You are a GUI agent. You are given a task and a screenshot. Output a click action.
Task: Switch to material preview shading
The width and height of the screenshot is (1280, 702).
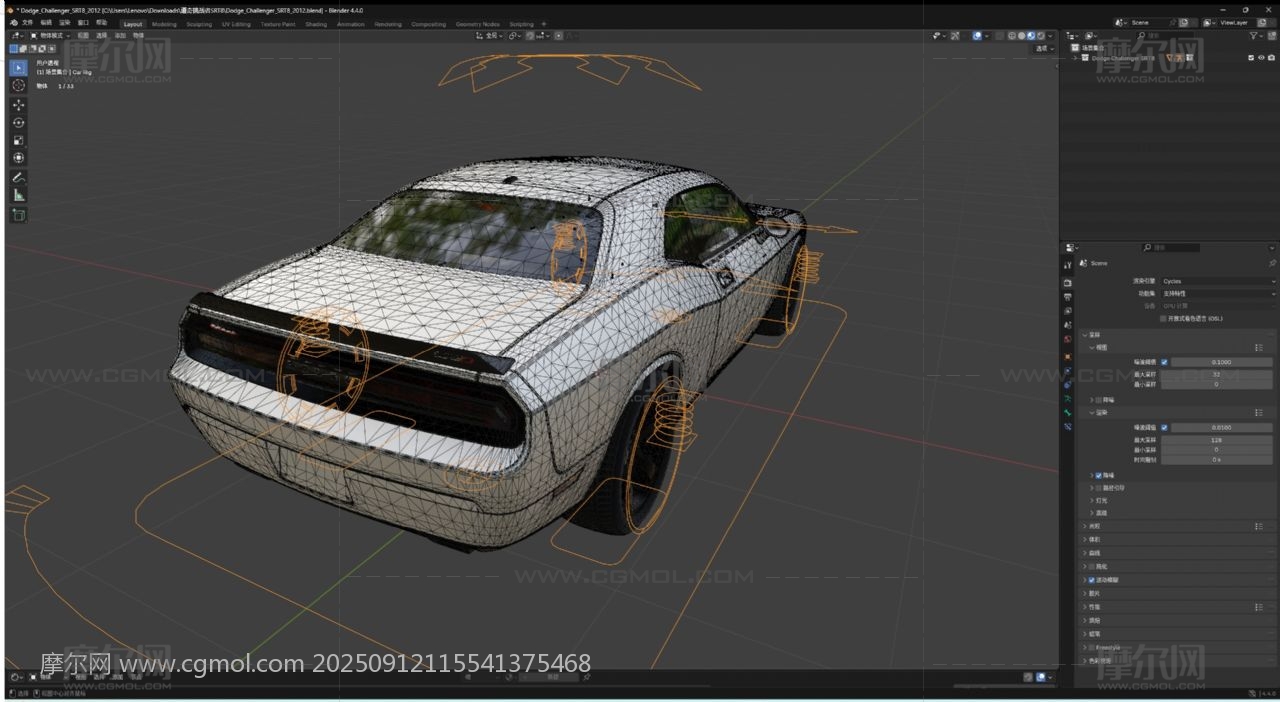point(1032,36)
